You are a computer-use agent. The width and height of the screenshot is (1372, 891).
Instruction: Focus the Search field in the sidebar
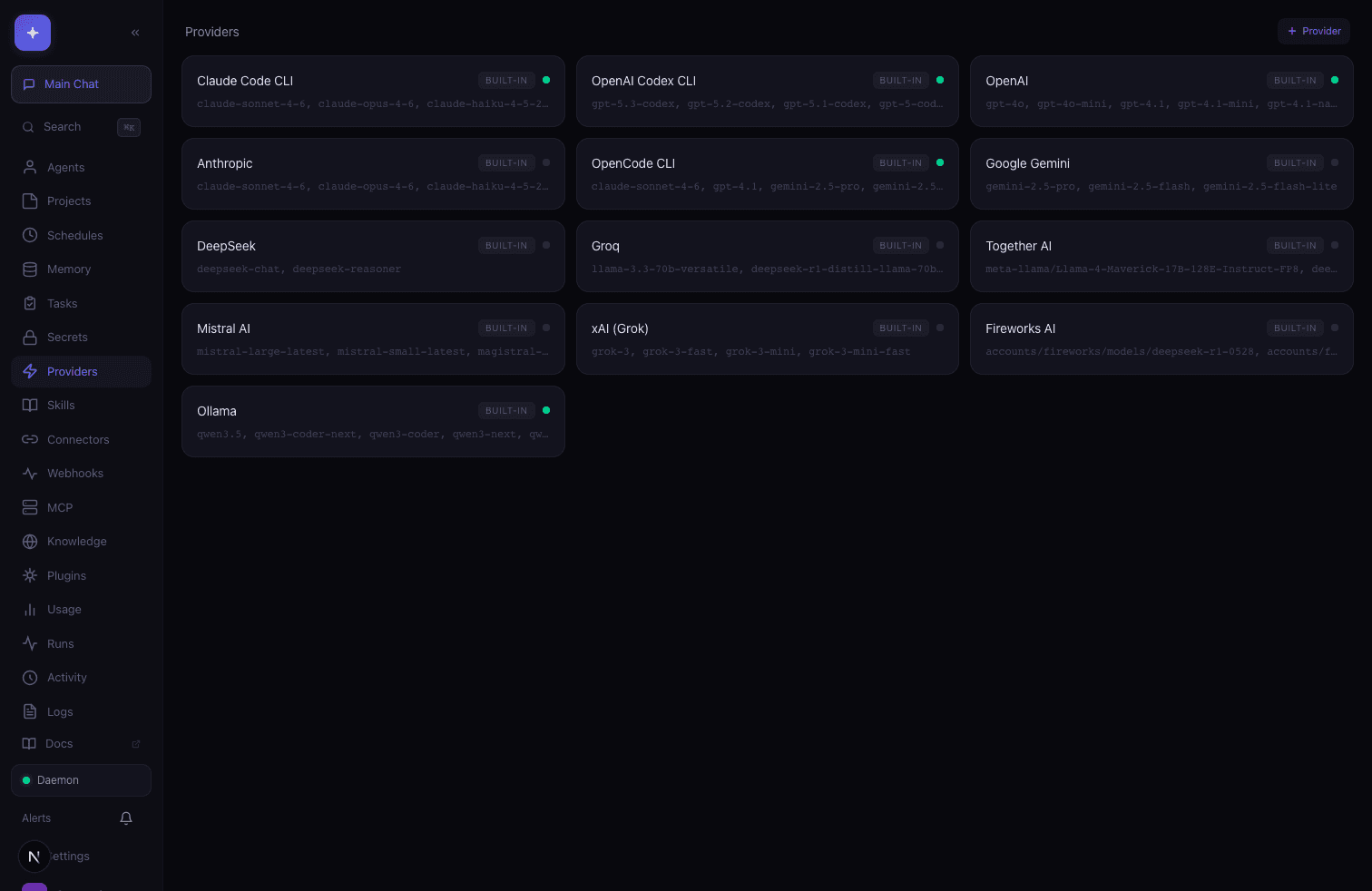(x=81, y=127)
